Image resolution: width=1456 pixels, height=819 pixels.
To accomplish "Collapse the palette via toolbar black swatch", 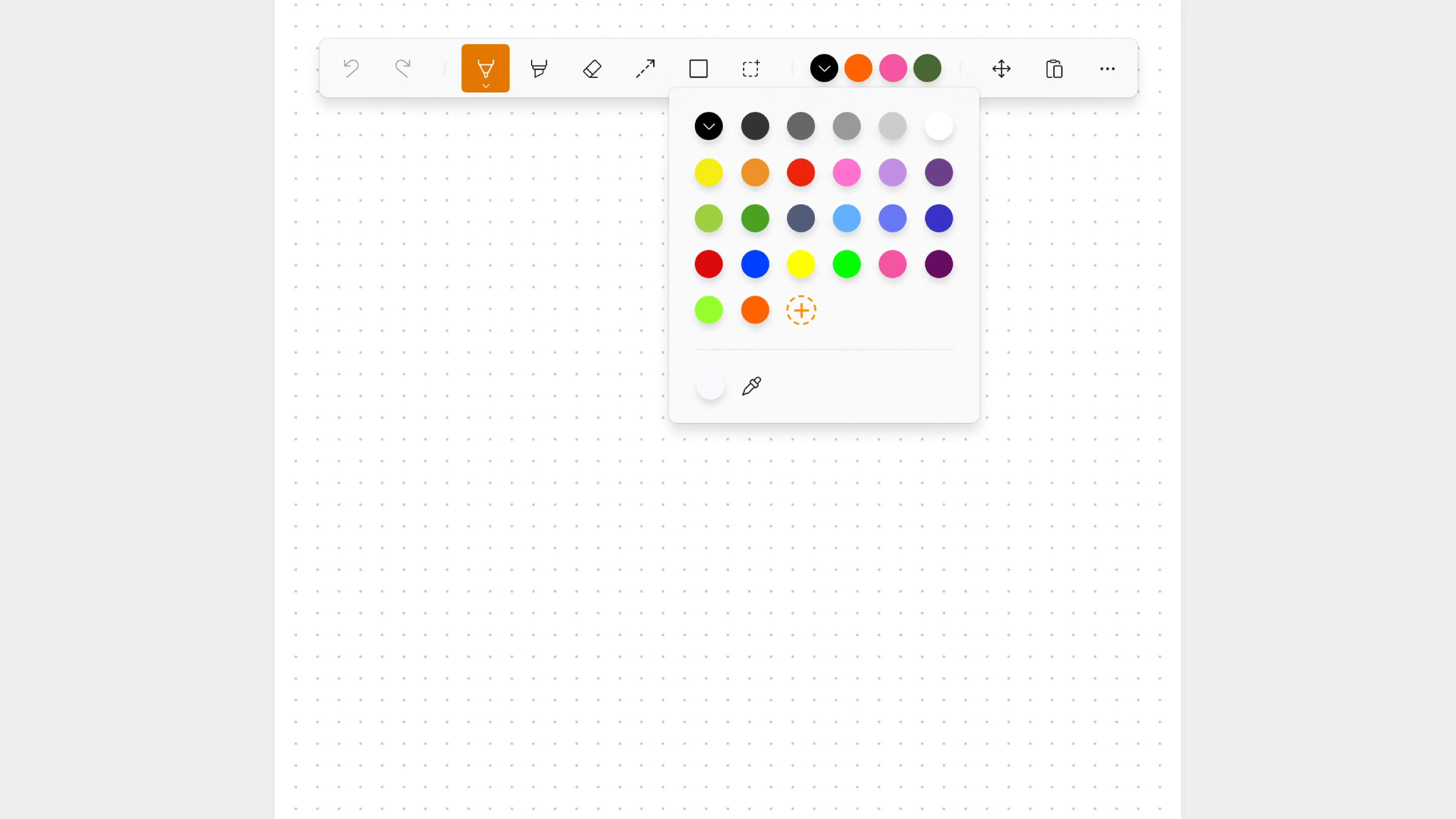I will point(823,68).
